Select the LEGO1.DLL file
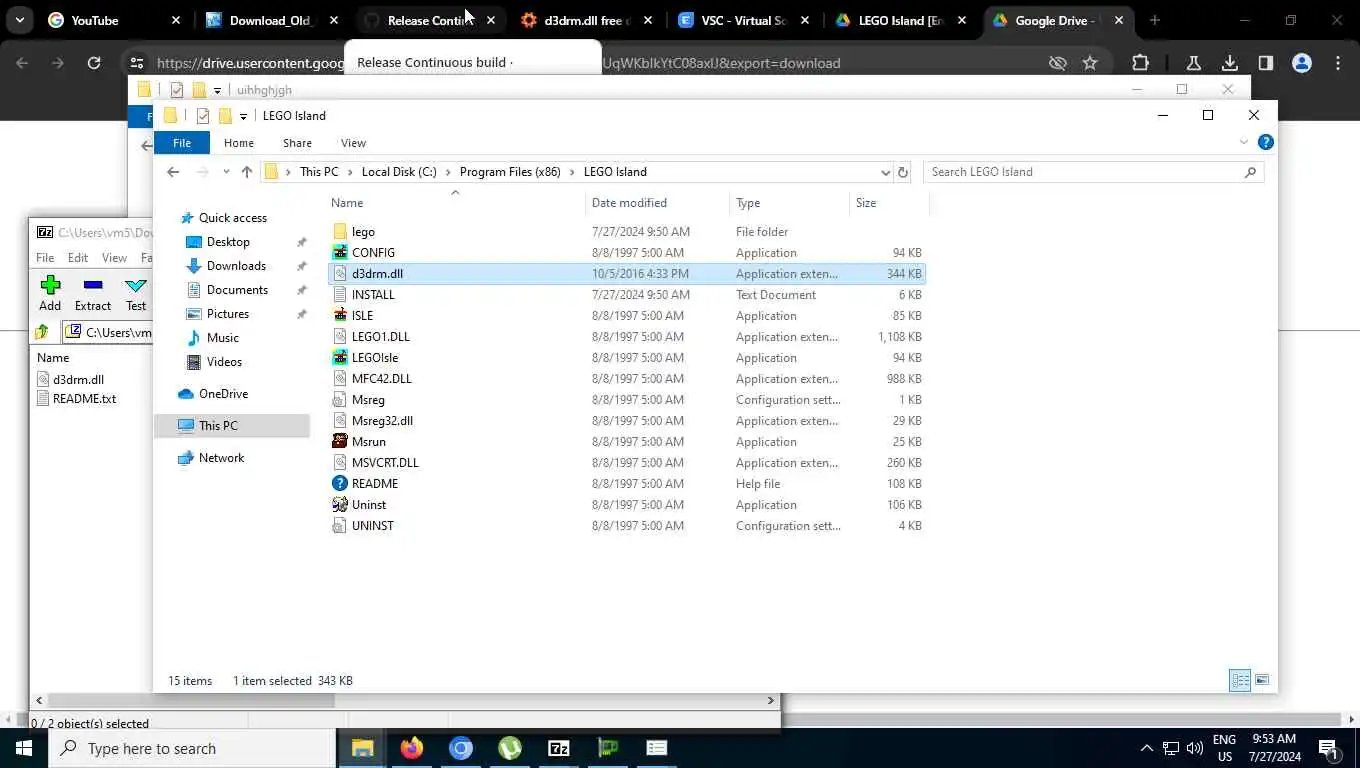This screenshot has width=1360, height=768. click(x=380, y=337)
